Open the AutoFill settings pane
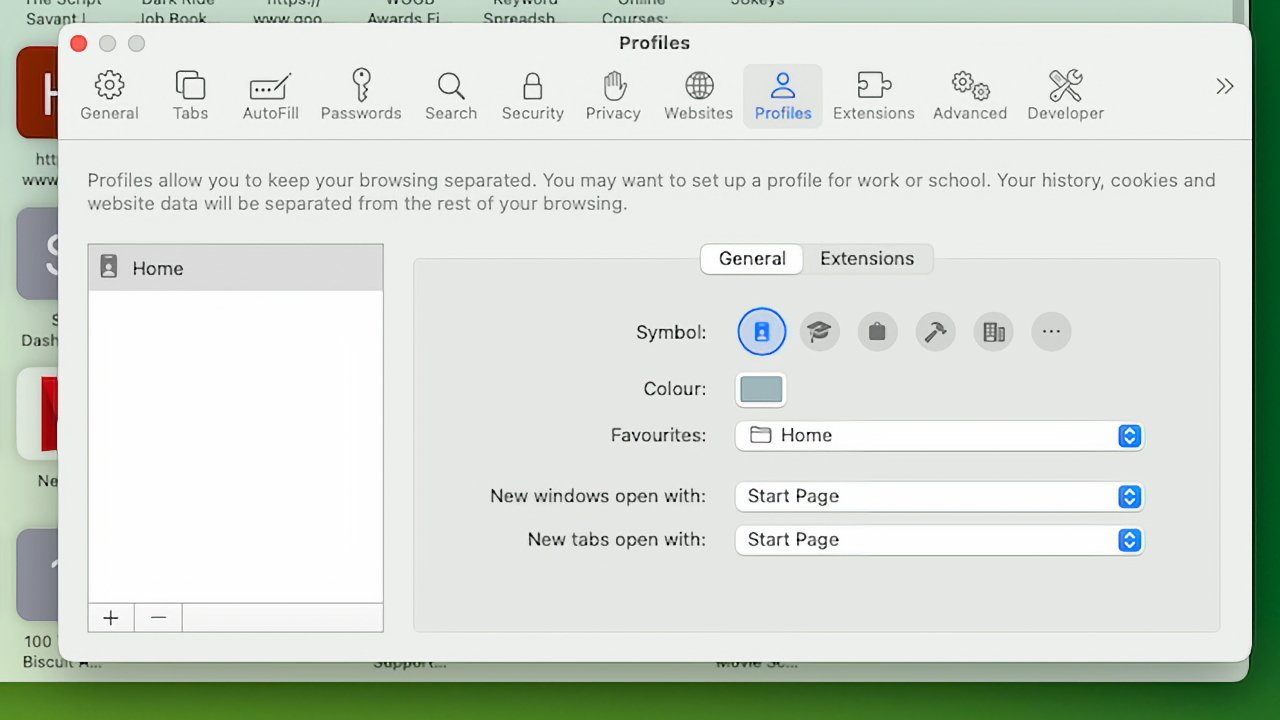1280x720 pixels. pos(270,95)
